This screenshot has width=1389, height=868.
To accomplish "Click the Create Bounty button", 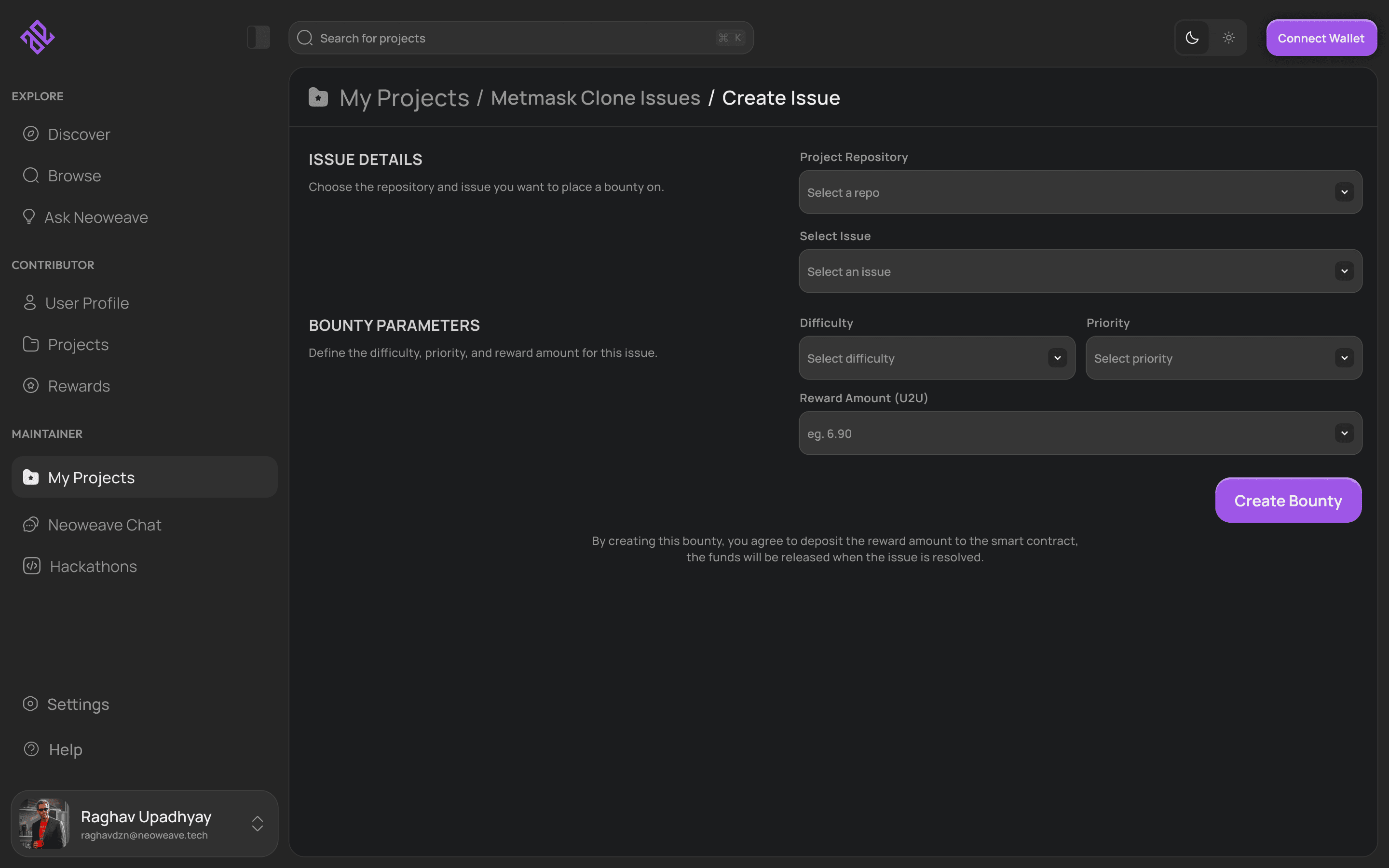I will 1288,501.
